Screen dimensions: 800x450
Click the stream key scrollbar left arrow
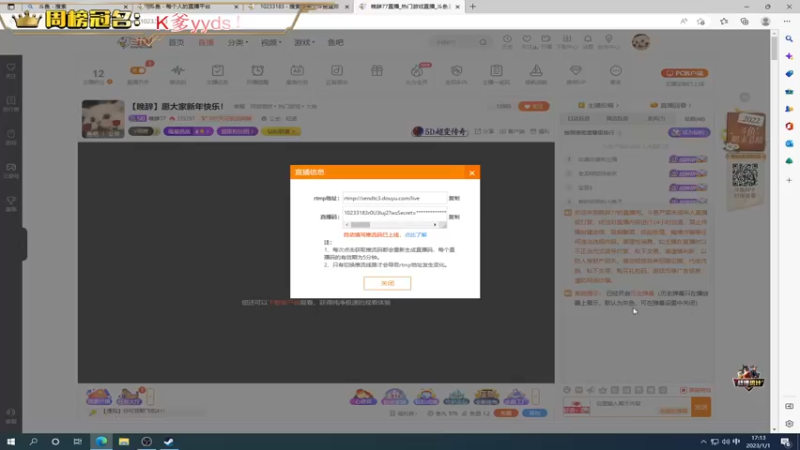[x=347, y=225]
